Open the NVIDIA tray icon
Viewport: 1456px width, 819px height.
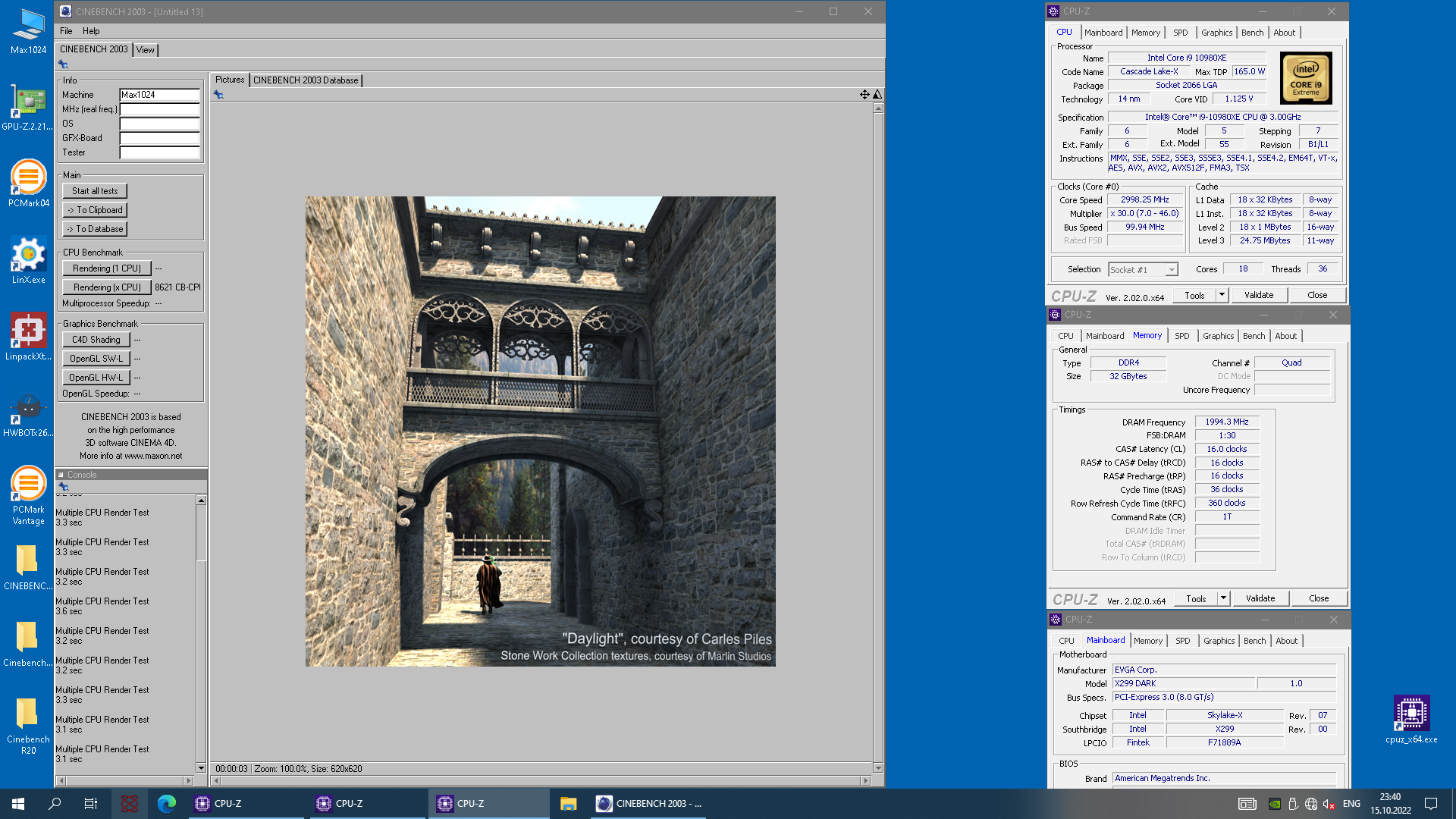[1275, 804]
